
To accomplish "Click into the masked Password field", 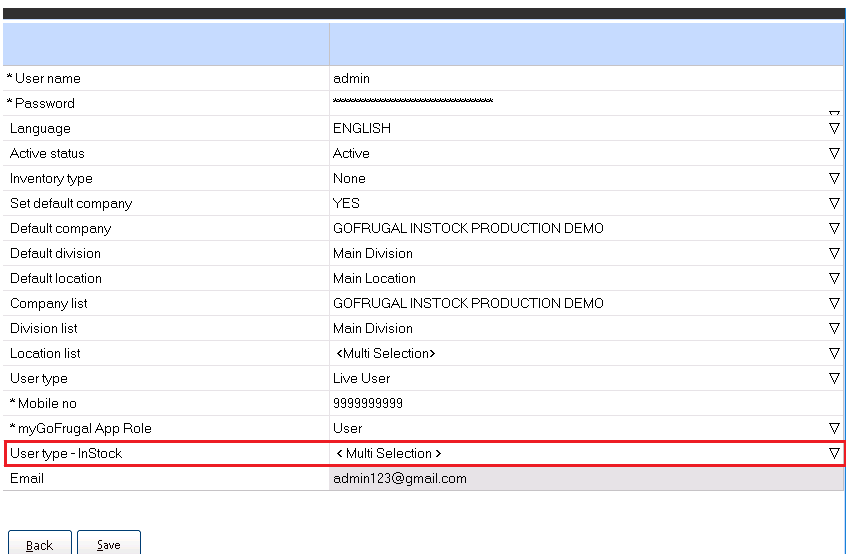I will point(586,103).
